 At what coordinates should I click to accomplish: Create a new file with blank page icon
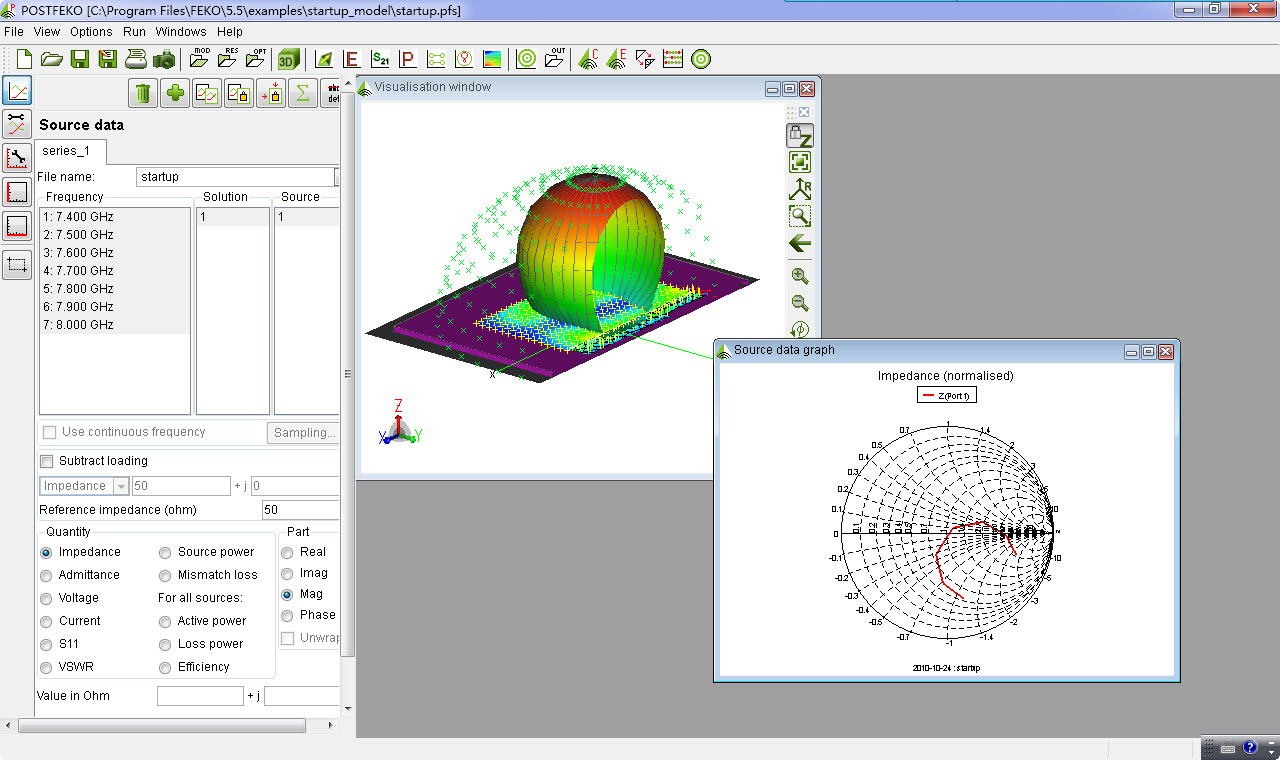click(24, 59)
